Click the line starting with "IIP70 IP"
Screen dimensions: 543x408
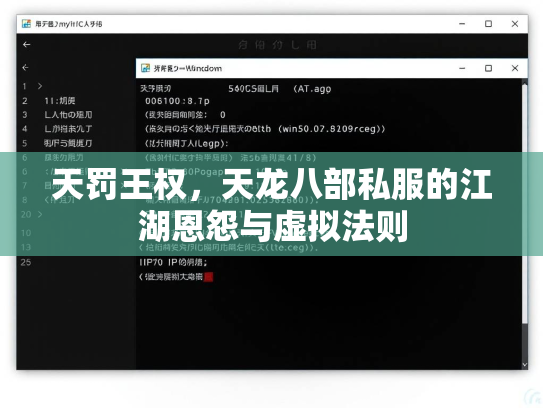pyautogui.click(x=173, y=262)
